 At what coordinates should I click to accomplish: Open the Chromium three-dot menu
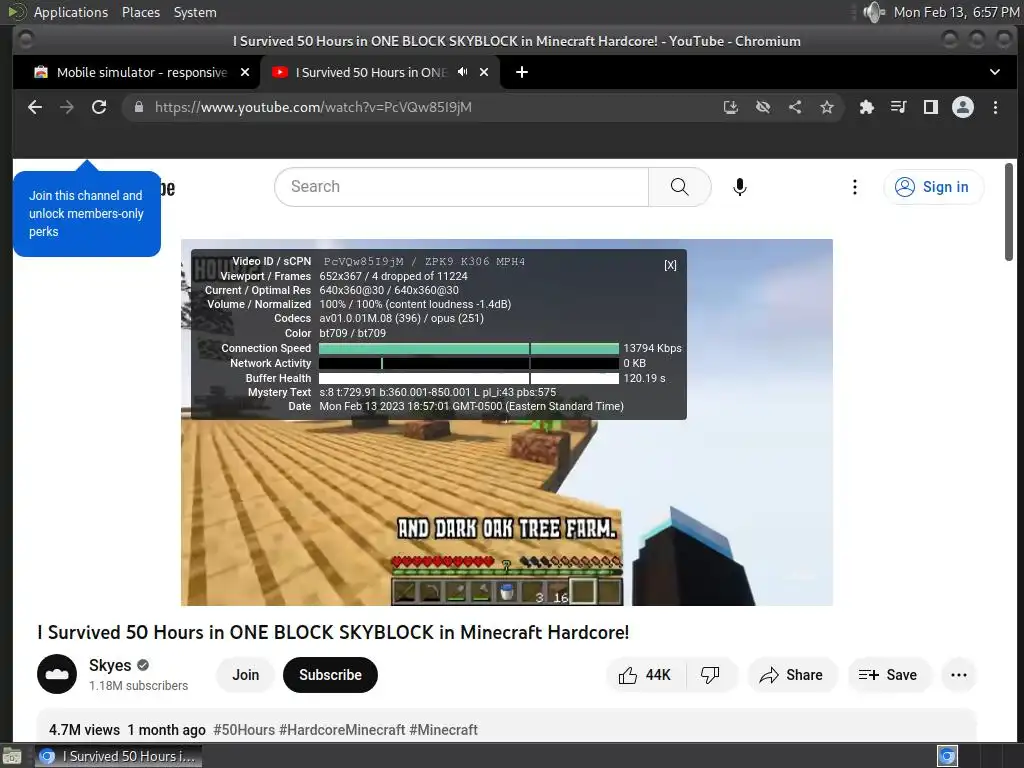click(995, 107)
